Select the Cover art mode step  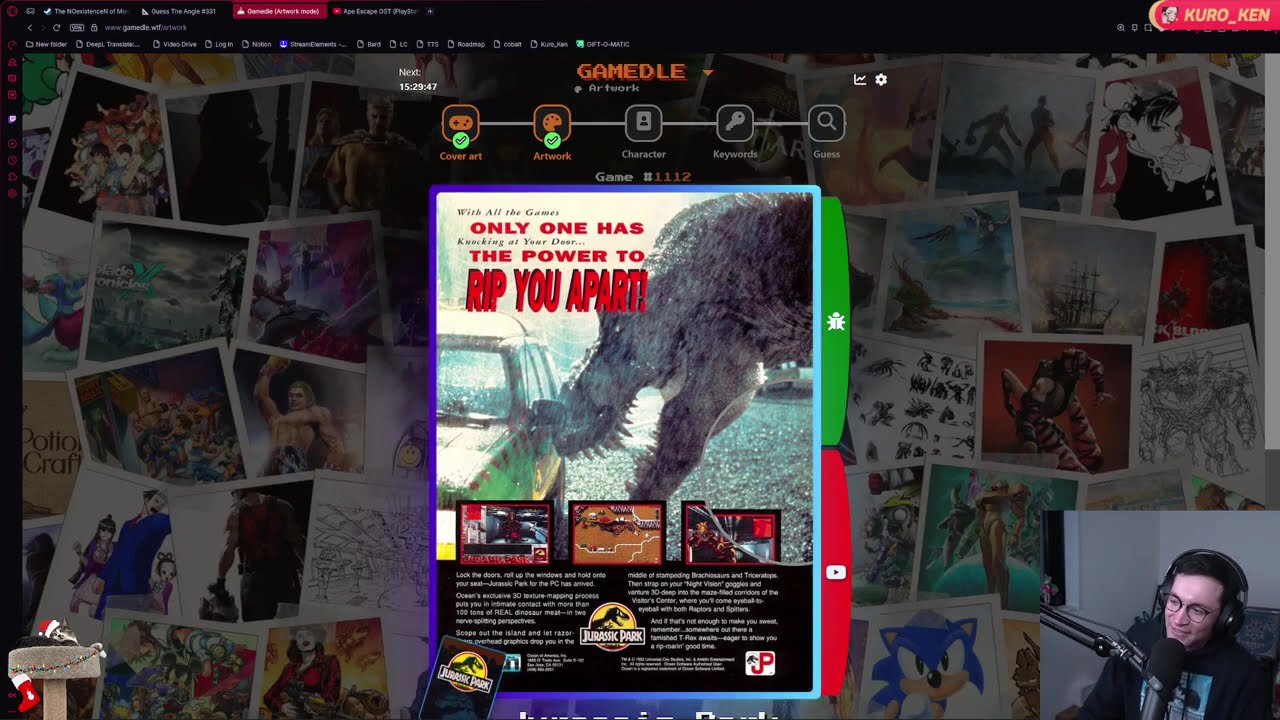point(460,133)
